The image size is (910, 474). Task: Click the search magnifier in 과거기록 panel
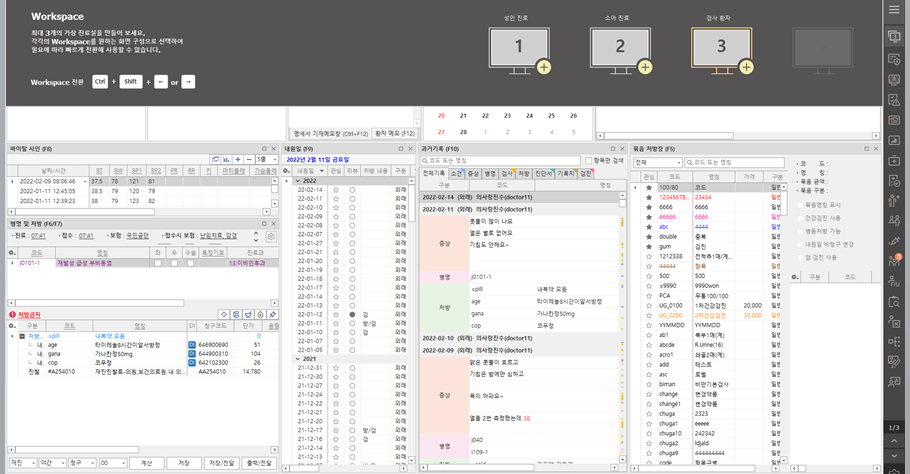[x=425, y=161]
